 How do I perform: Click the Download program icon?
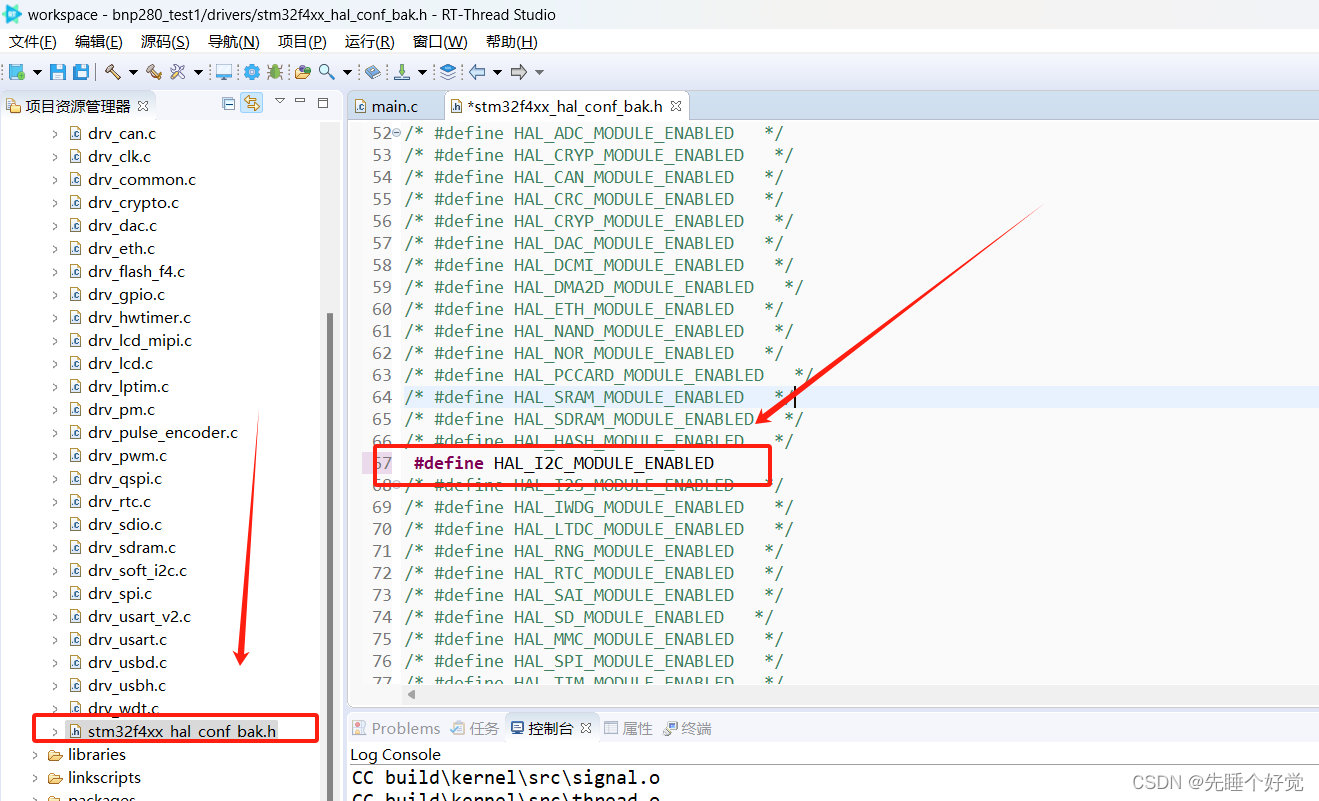coord(402,72)
